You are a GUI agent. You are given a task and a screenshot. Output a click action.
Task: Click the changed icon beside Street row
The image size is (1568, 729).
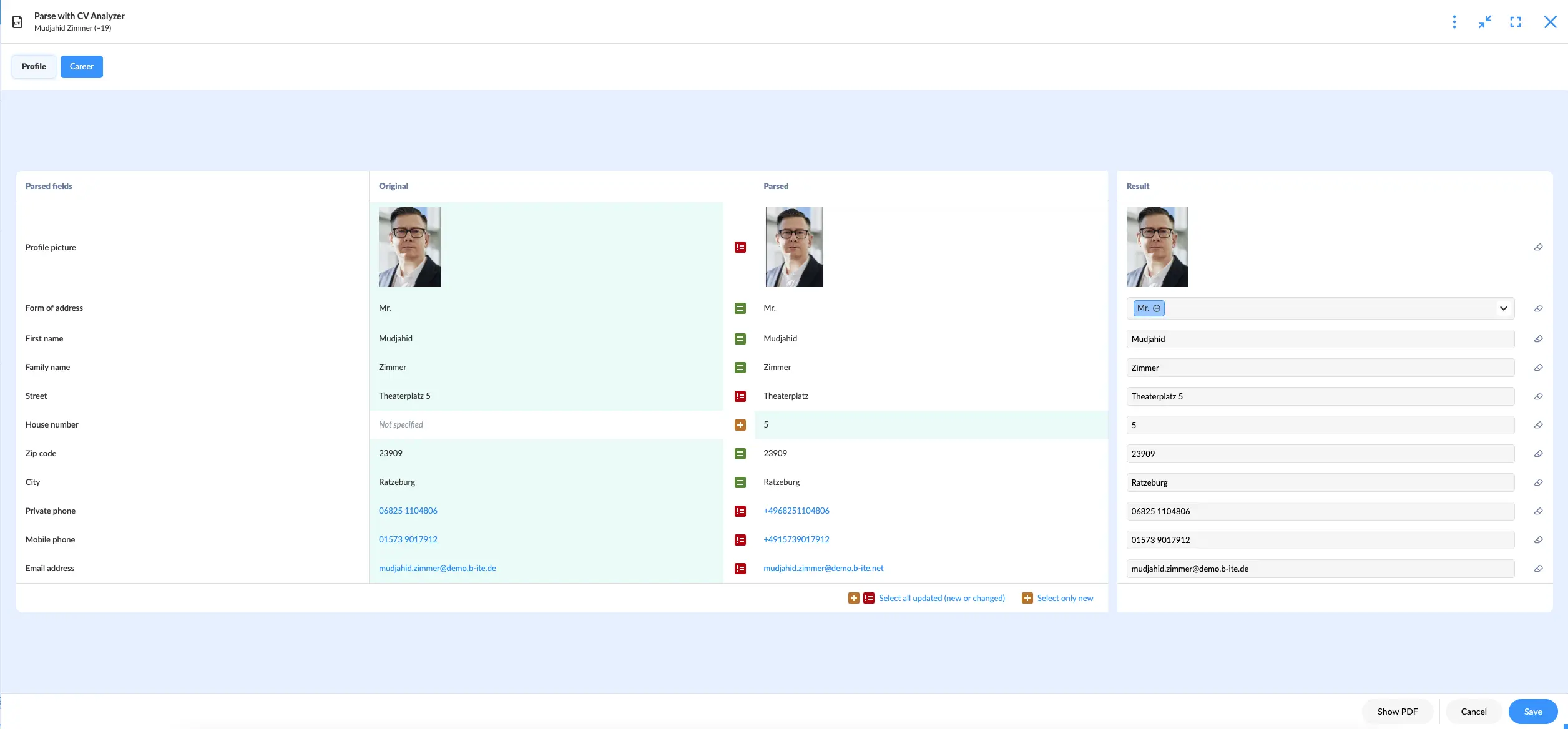tap(740, 396)
